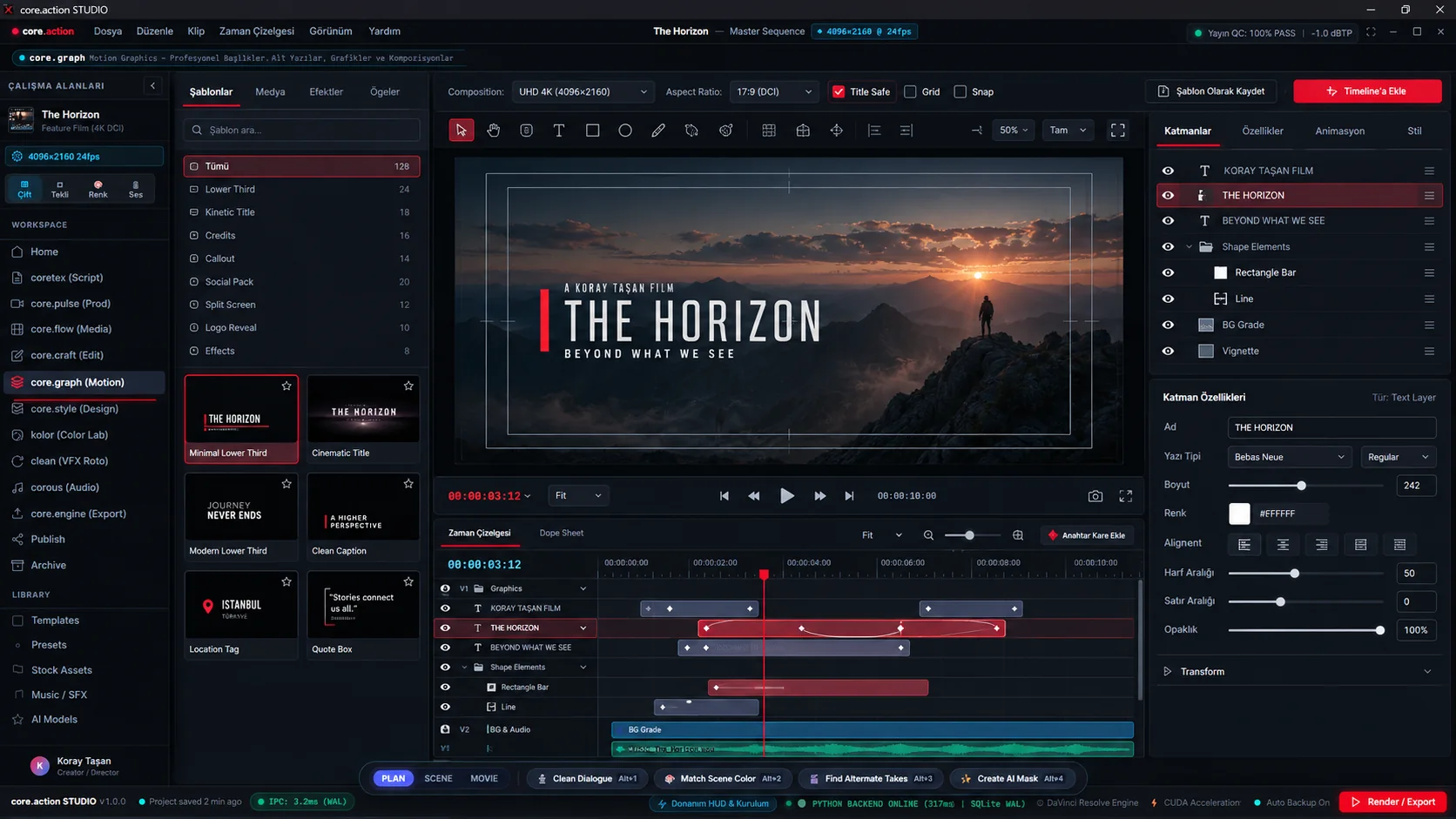The height and width of the screenshot is (819, 1456).
Task: Click Timeline'a Ekle button
Action: point(1367,91)
